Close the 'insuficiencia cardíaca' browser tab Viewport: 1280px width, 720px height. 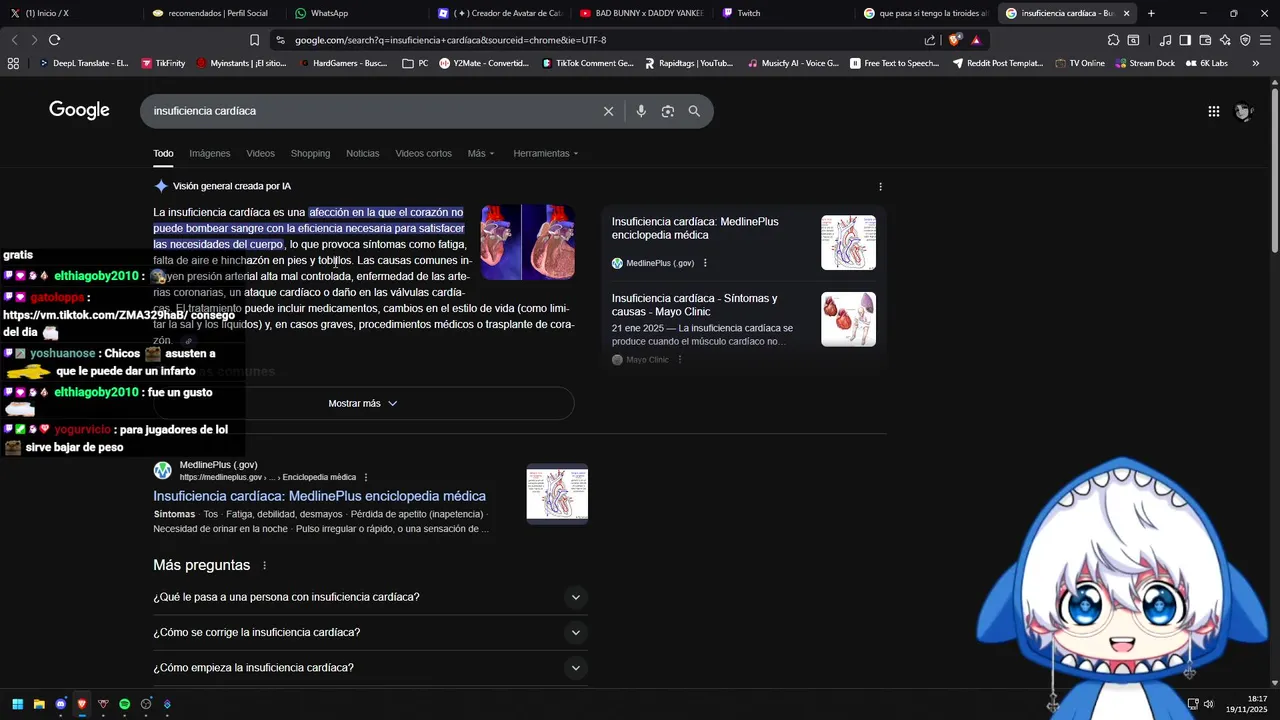tap(1126, 13)
